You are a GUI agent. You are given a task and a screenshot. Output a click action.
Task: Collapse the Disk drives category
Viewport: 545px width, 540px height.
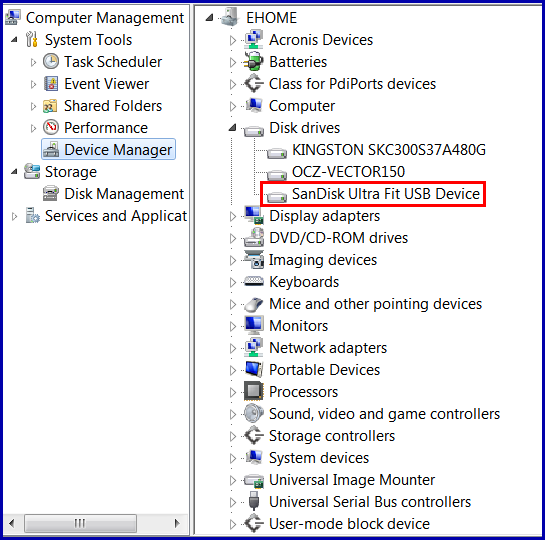232,128
